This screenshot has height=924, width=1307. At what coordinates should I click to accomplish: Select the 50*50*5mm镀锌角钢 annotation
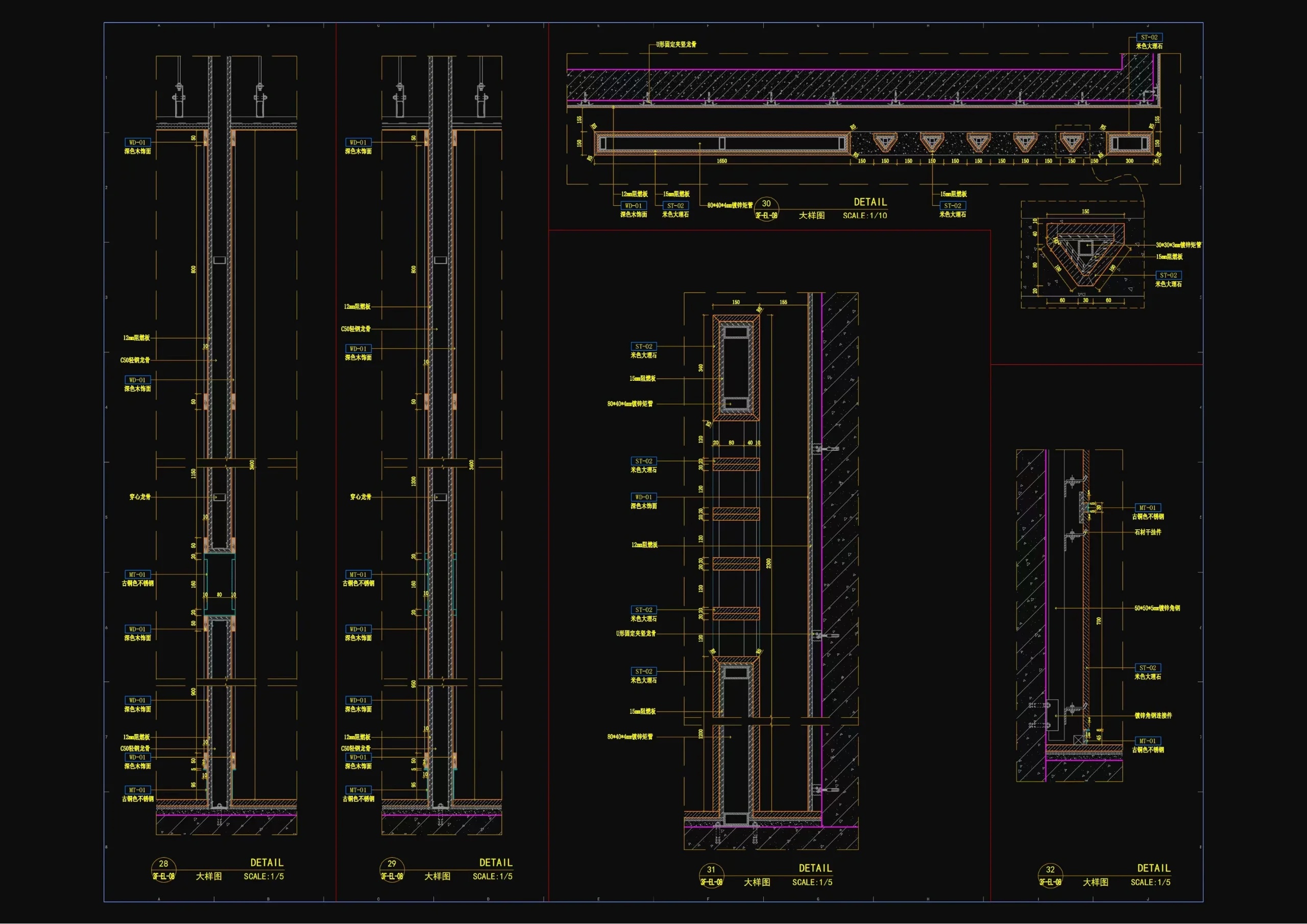point(1157,608)
